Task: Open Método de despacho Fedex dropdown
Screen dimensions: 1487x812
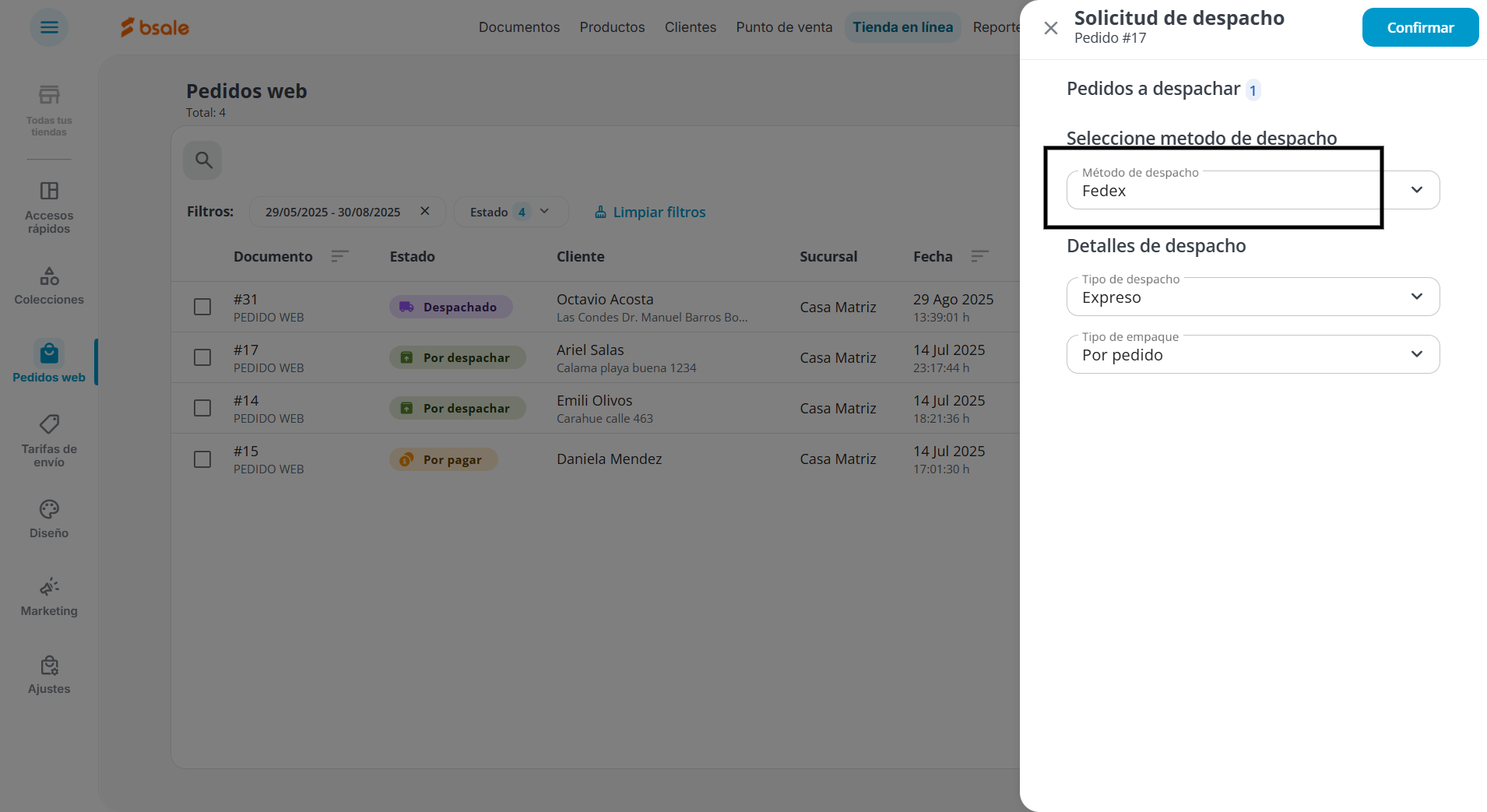Action: pos(1253,190)
